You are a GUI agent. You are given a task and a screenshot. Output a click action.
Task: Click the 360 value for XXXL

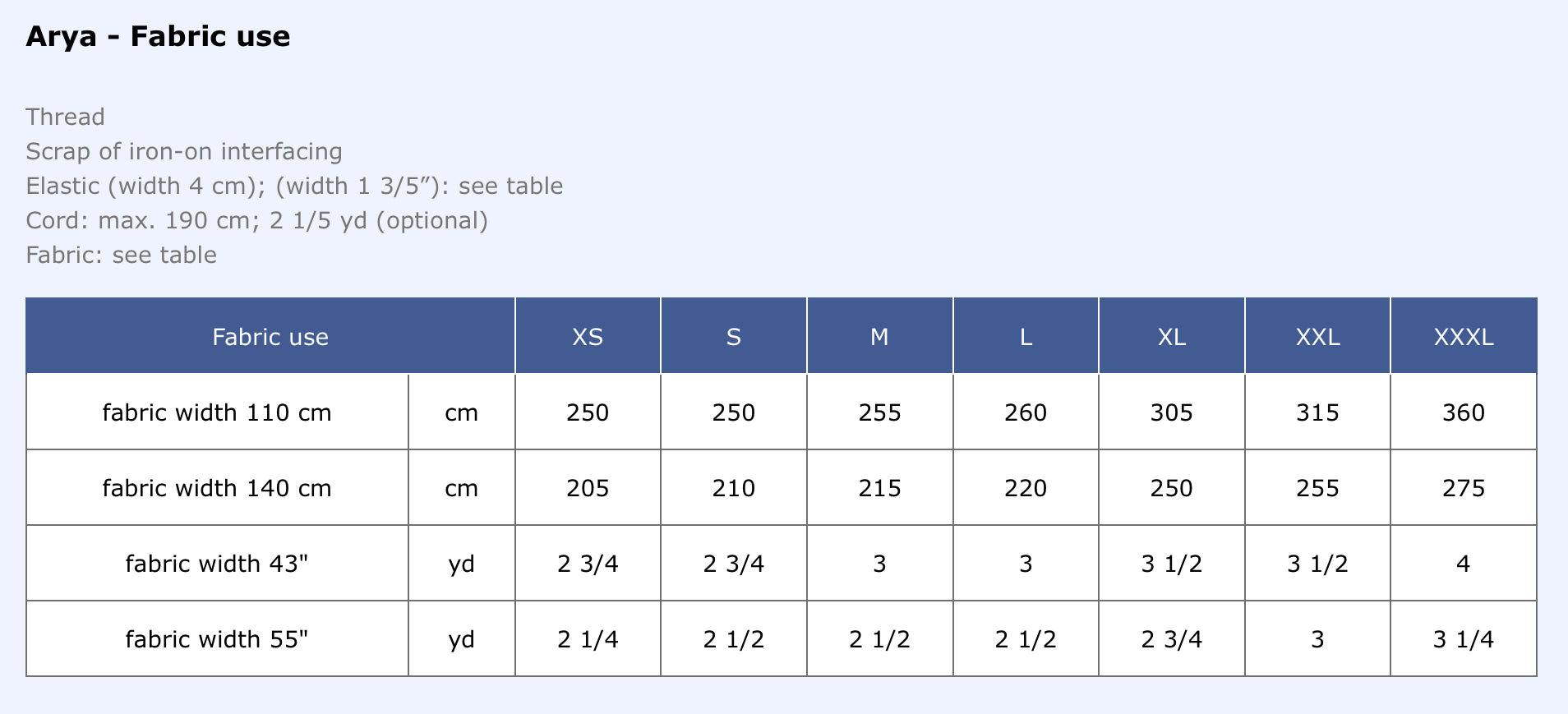point(1464,412)
